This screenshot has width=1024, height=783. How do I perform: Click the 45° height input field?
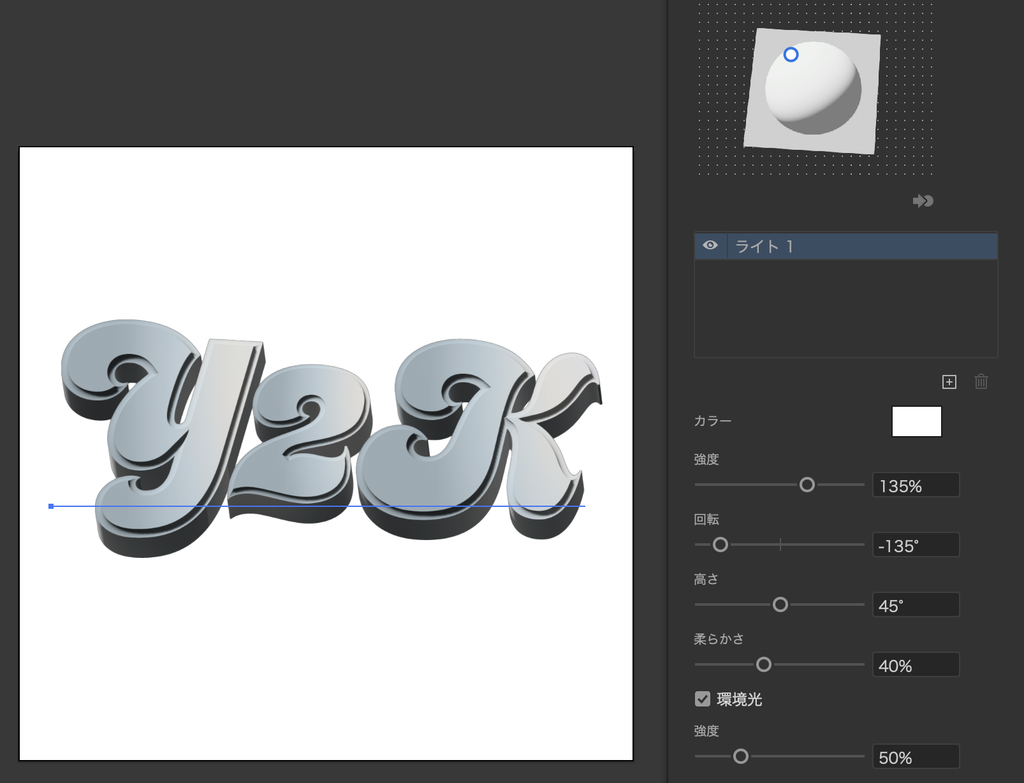(916, 605)
